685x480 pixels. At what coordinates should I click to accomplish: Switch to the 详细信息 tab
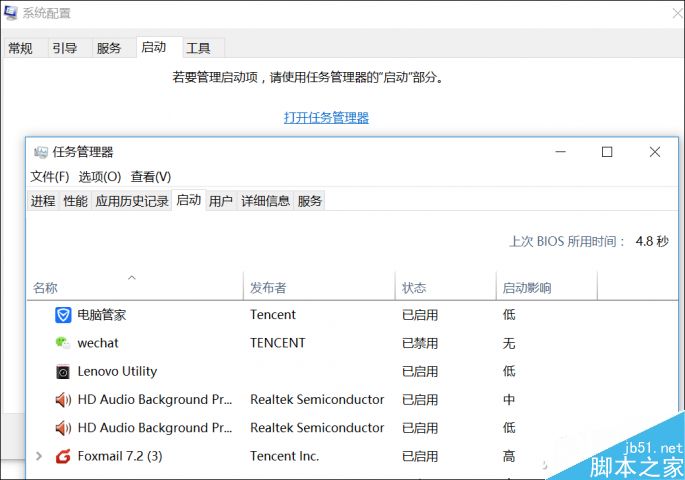[265, 201]
